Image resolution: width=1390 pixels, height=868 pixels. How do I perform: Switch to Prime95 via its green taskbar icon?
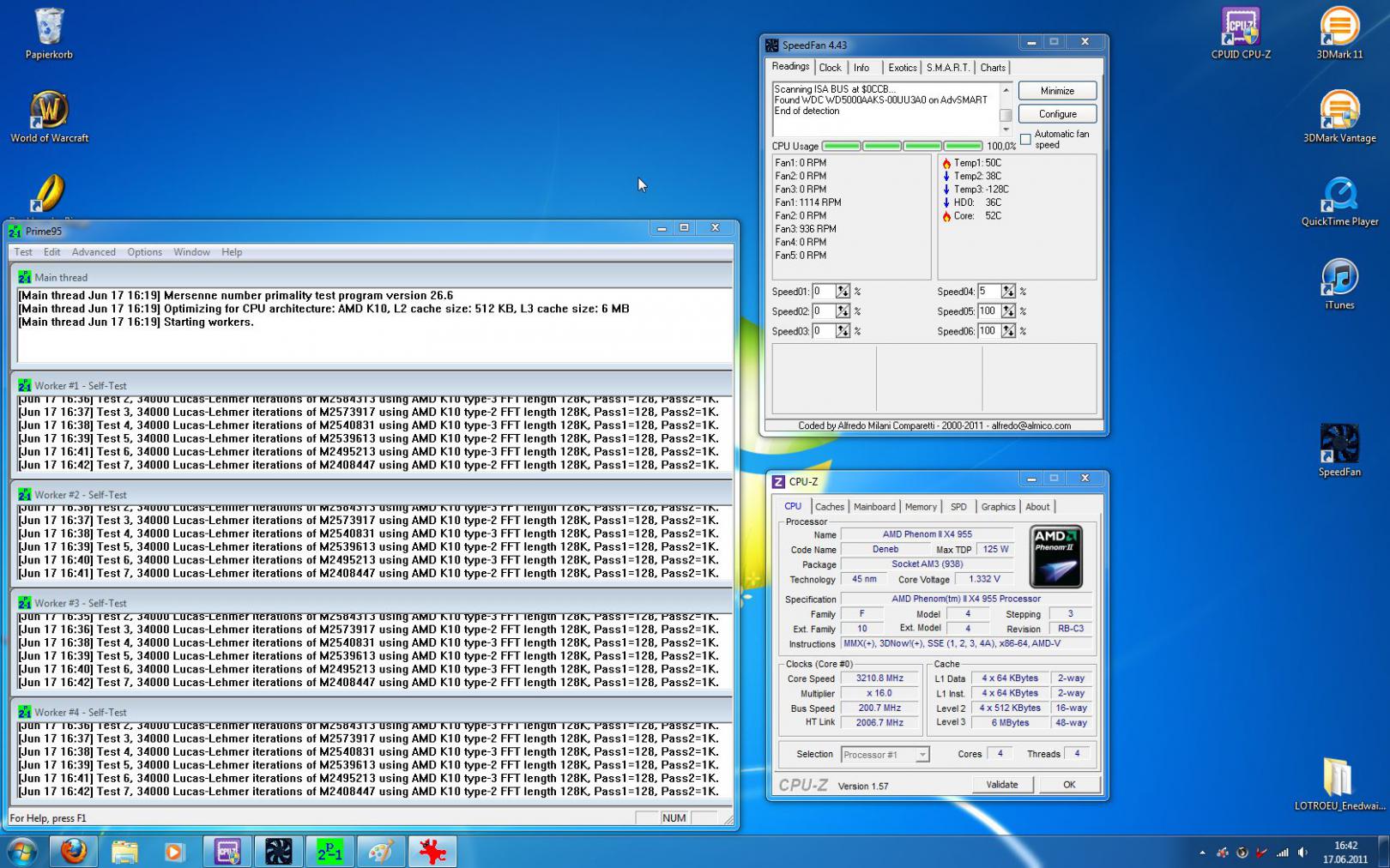click(330, 852)
